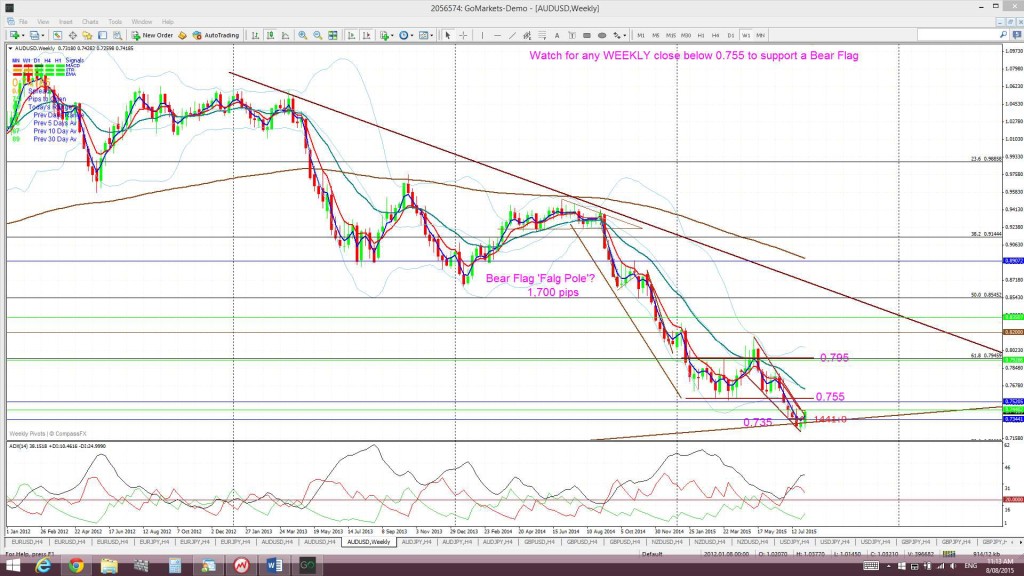This screenshot has width=1024, height=576.
Task: Open Microsoft Word from the taskbar
Action: click(274, 566)
